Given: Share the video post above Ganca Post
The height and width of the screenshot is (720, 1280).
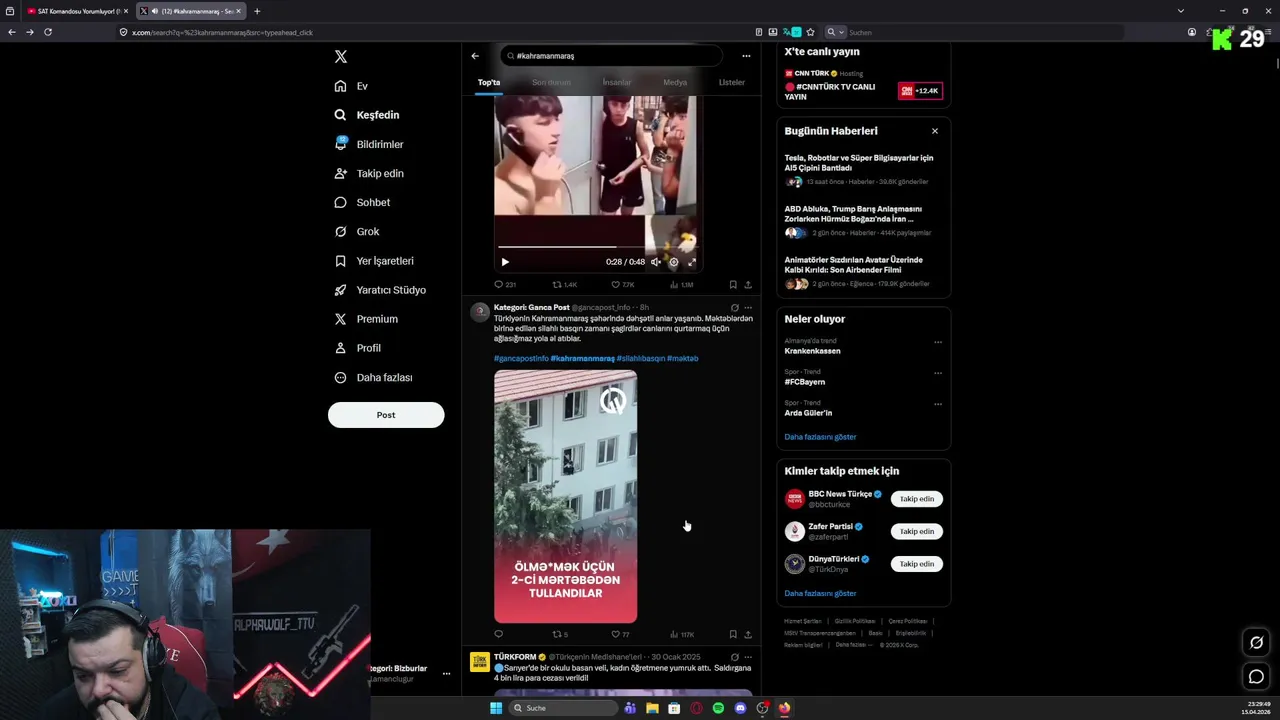Looking at the screenshot, I should pos(748,285).
